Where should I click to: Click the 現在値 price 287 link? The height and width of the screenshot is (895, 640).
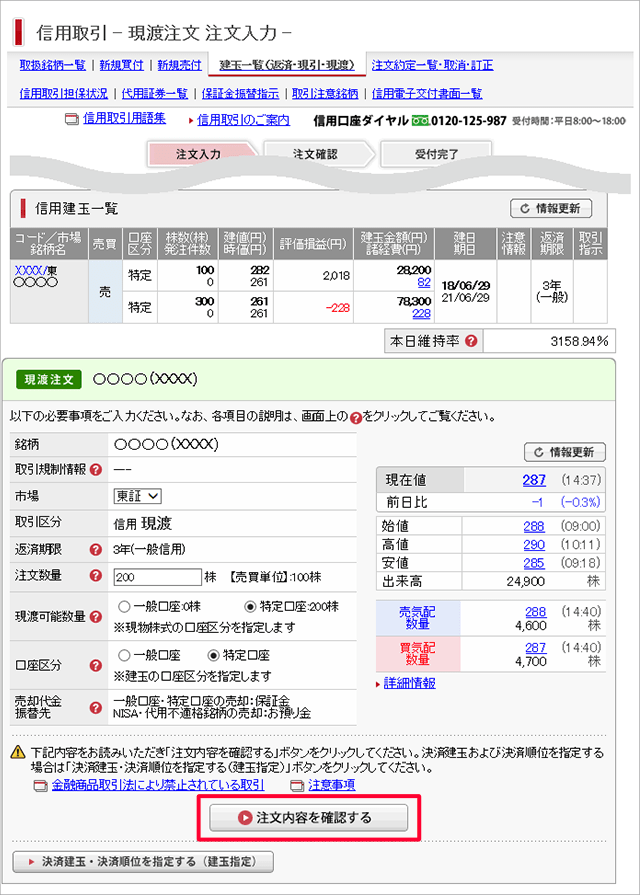point(534,480)
